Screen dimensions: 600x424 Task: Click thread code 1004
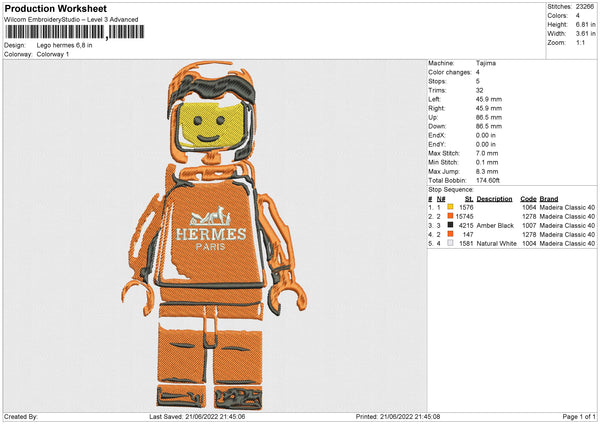529,243
